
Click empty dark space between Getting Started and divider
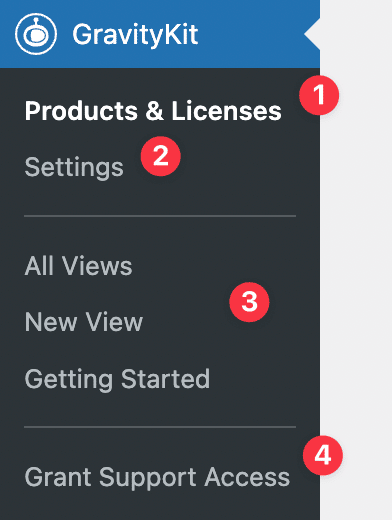pos(160,409)
